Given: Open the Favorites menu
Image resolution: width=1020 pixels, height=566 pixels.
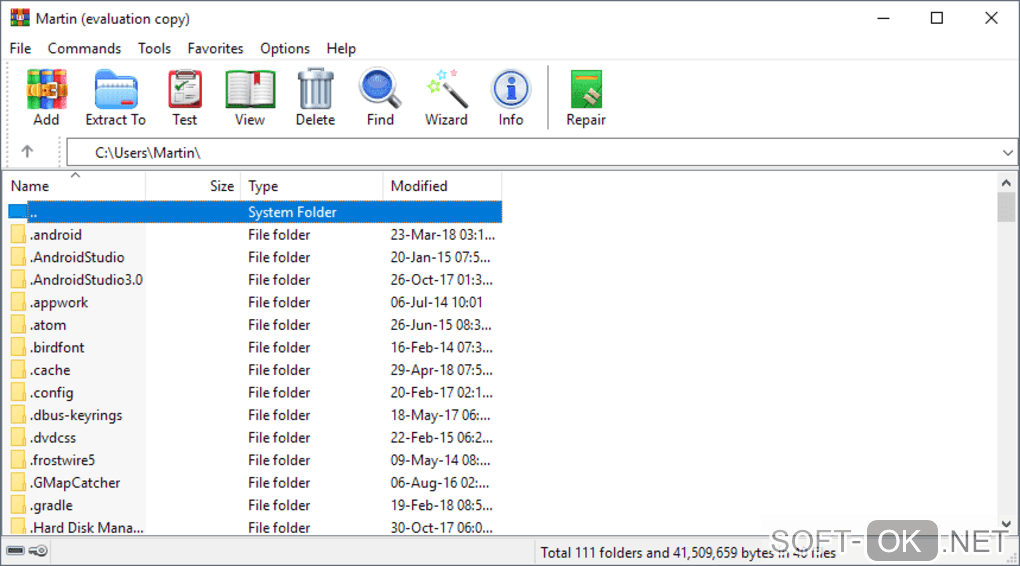Looking at the screenshot, I should click(x=215, y=48).
